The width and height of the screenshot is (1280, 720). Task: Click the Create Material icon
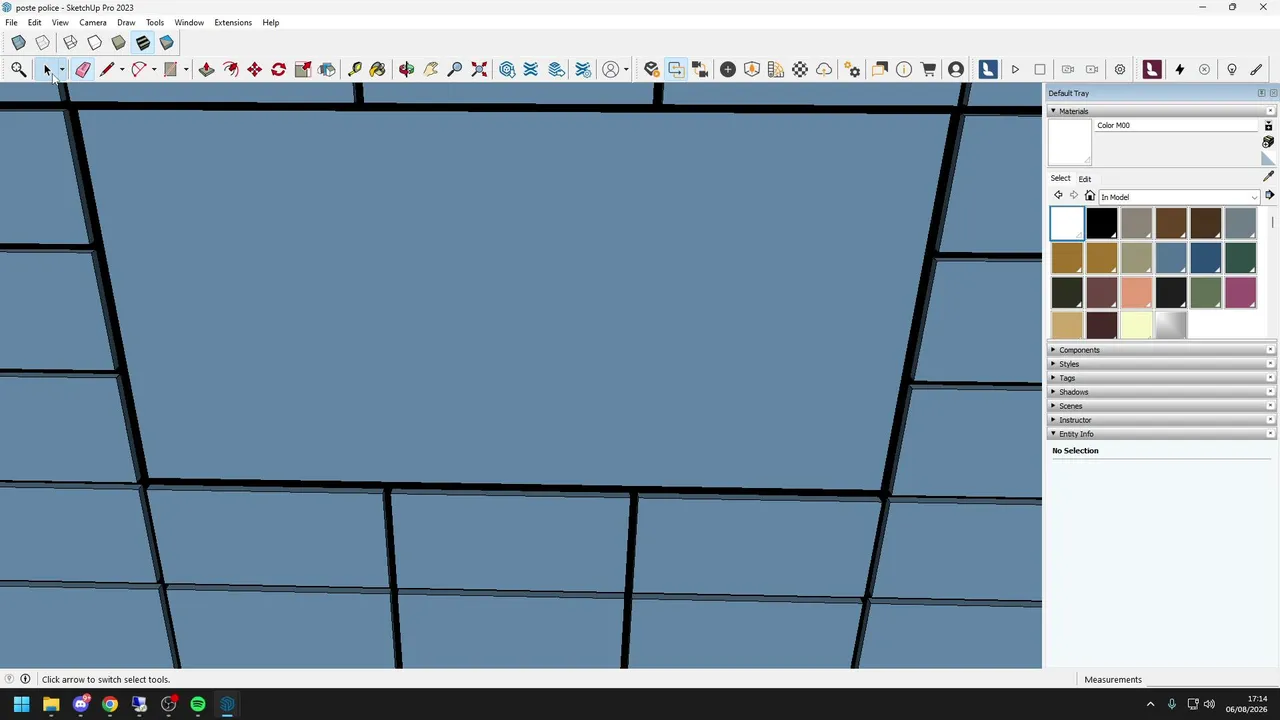point(1268,142)
